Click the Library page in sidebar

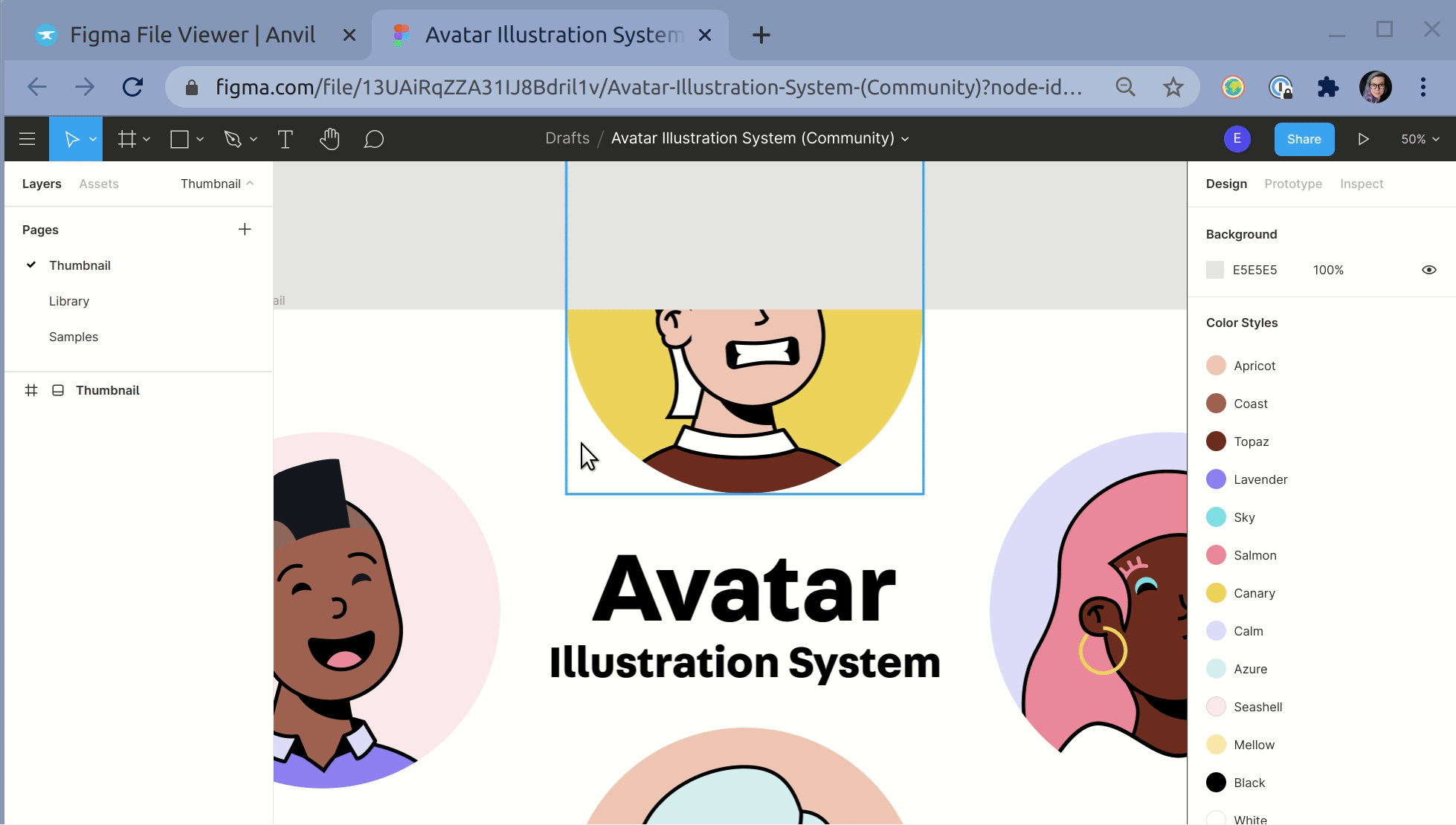(x=69, y=300)
